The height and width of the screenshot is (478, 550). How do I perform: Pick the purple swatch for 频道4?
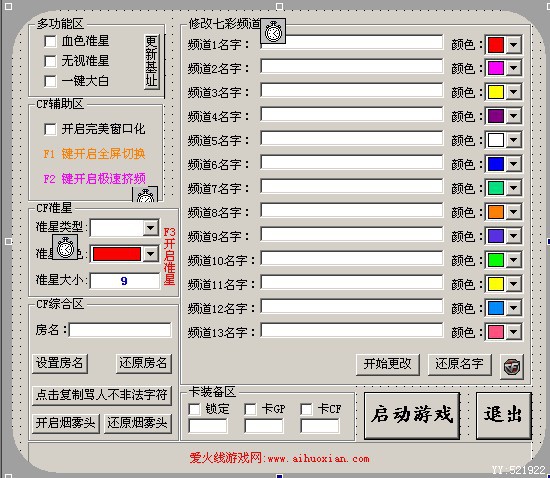point(496,116)
